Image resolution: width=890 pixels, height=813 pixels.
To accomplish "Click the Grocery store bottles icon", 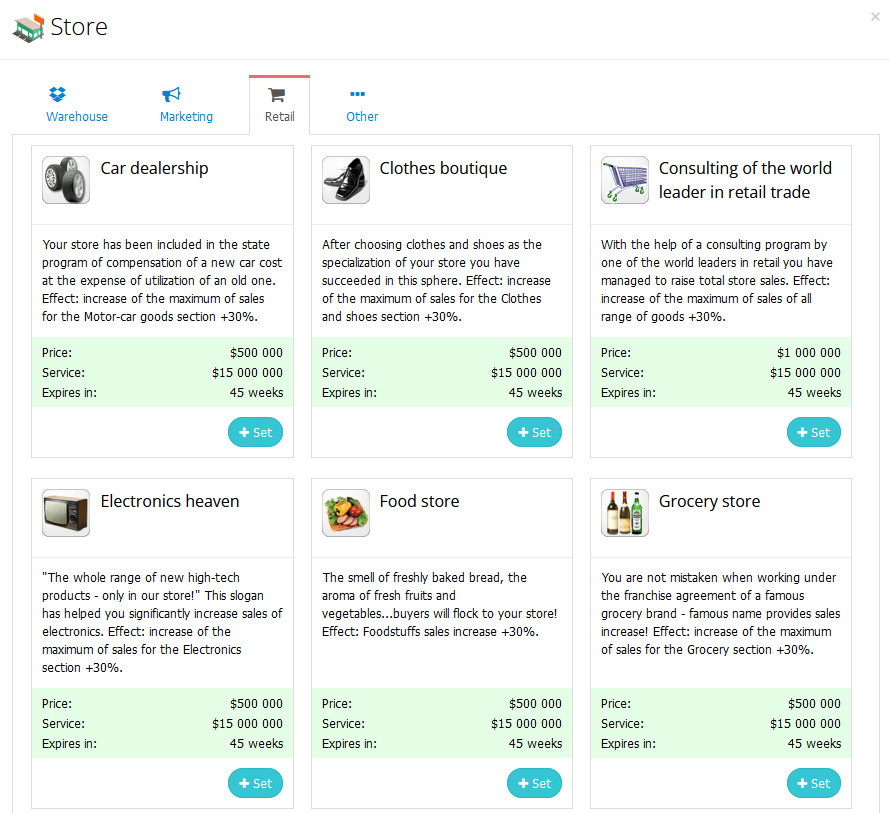I will click(625, 513).
